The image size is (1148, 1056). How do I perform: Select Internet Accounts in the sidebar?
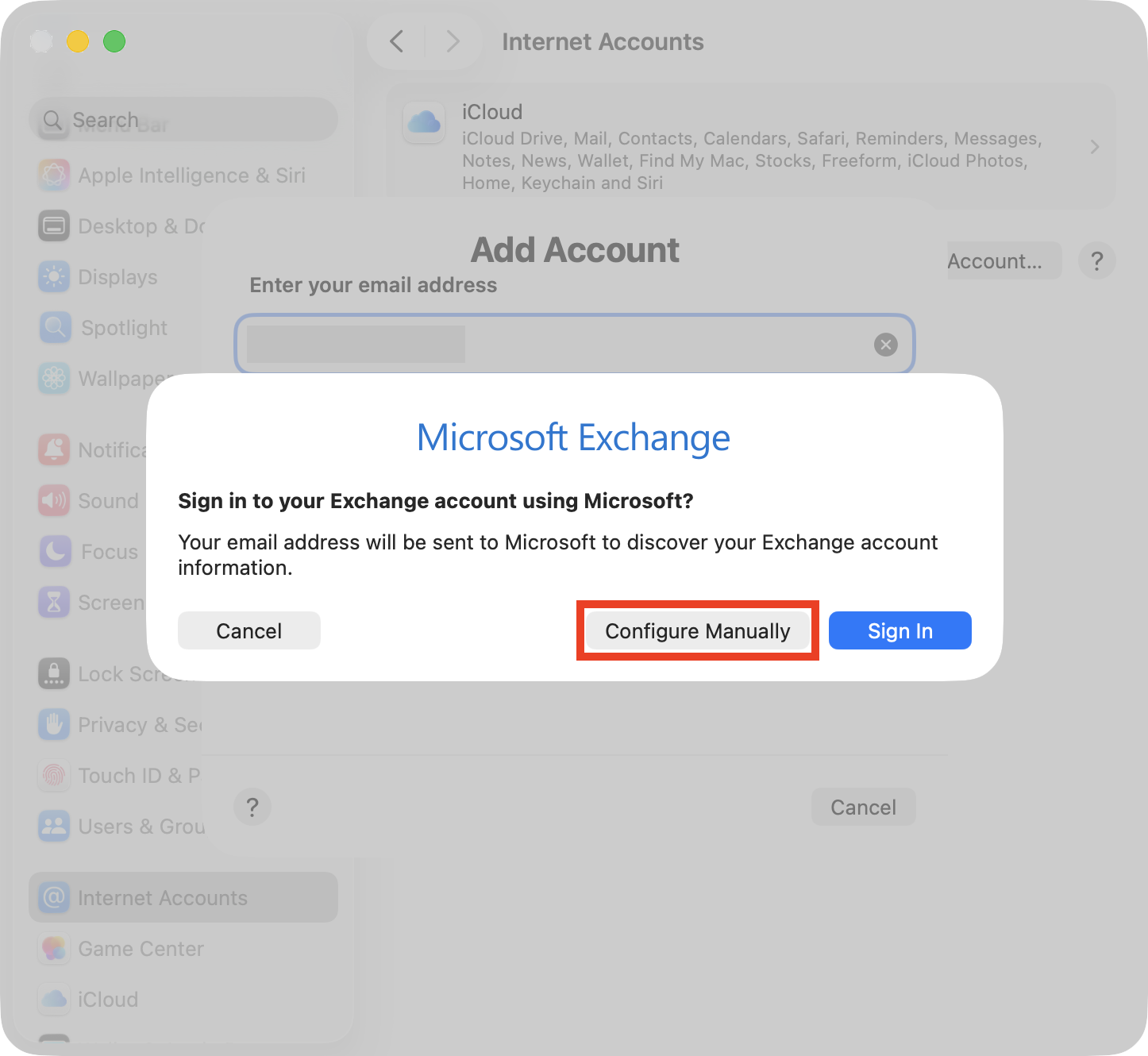click(x=162, y=897)
